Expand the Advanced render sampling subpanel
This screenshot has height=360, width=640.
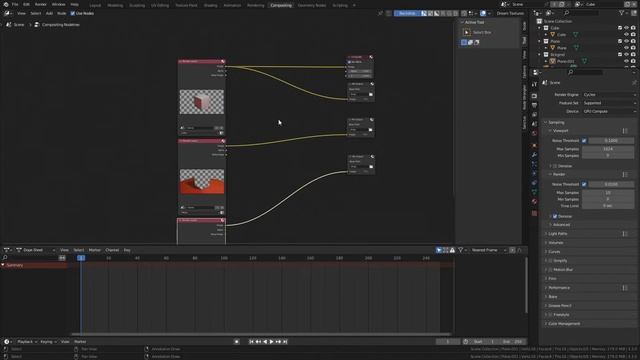click(x=561, y=224)
